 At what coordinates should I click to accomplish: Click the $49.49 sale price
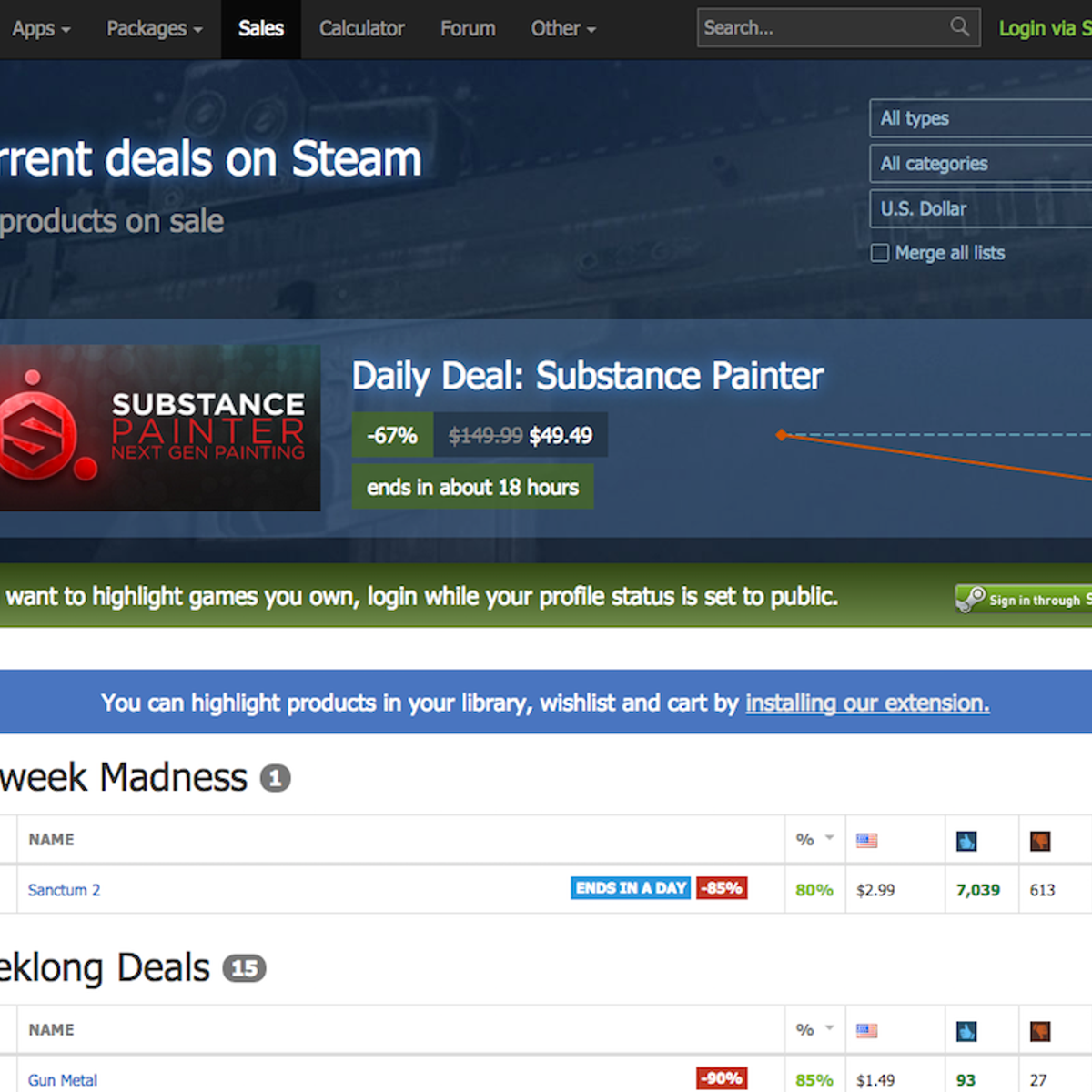[x=561, y=436]
